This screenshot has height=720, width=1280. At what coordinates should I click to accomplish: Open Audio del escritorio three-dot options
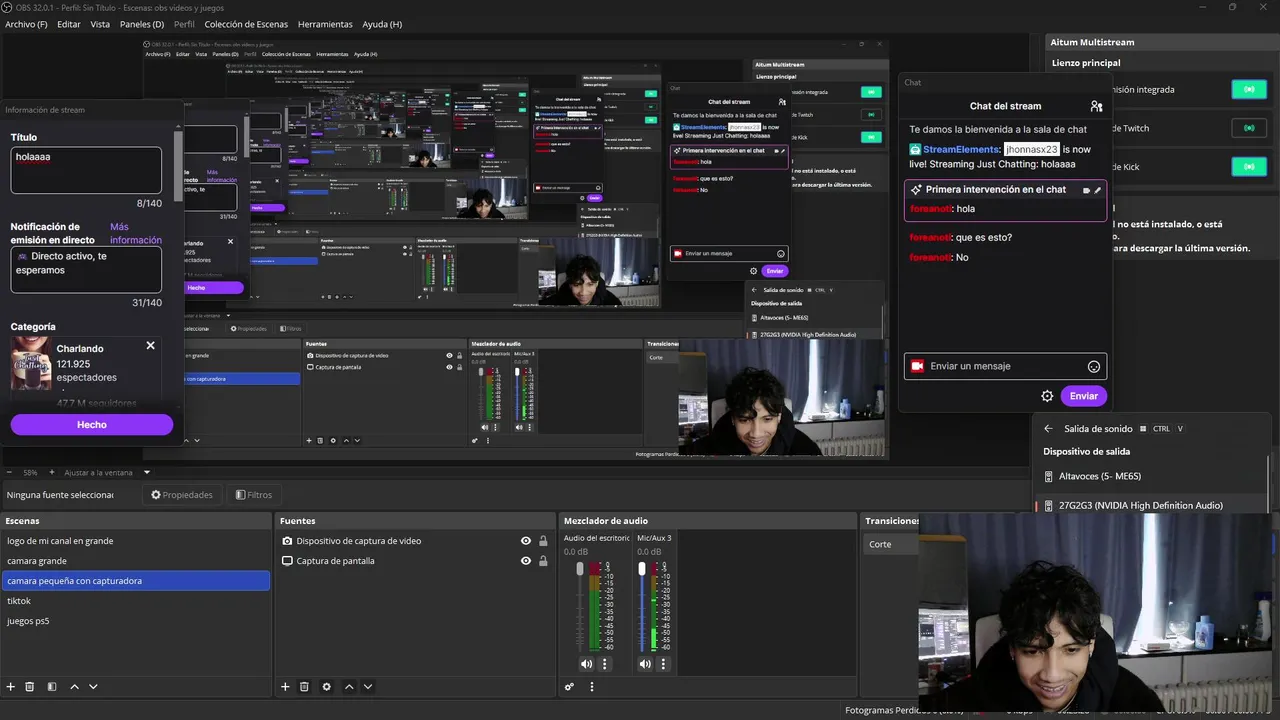604,664
